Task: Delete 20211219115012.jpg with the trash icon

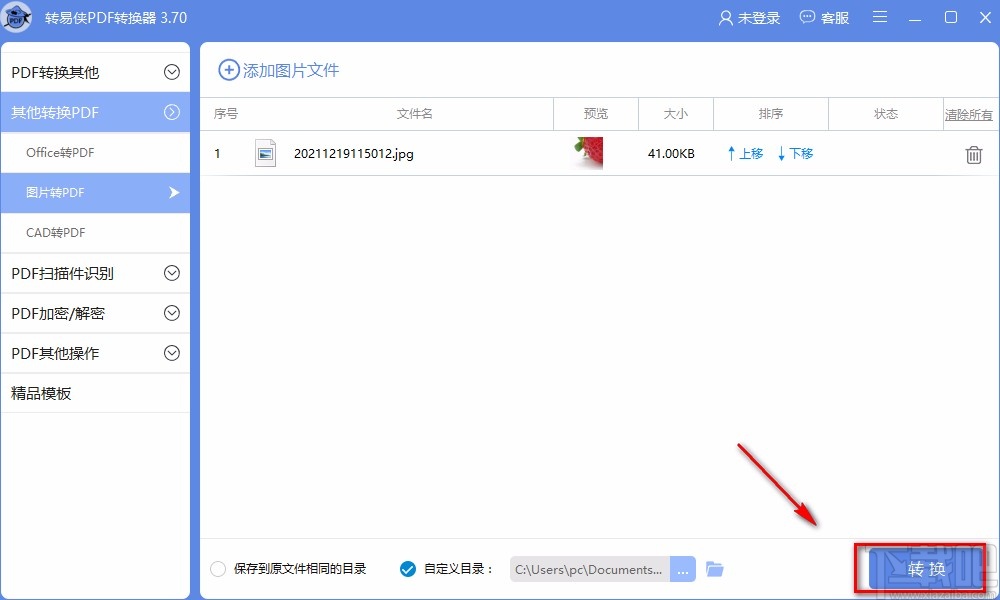Action: click(972, 154)
